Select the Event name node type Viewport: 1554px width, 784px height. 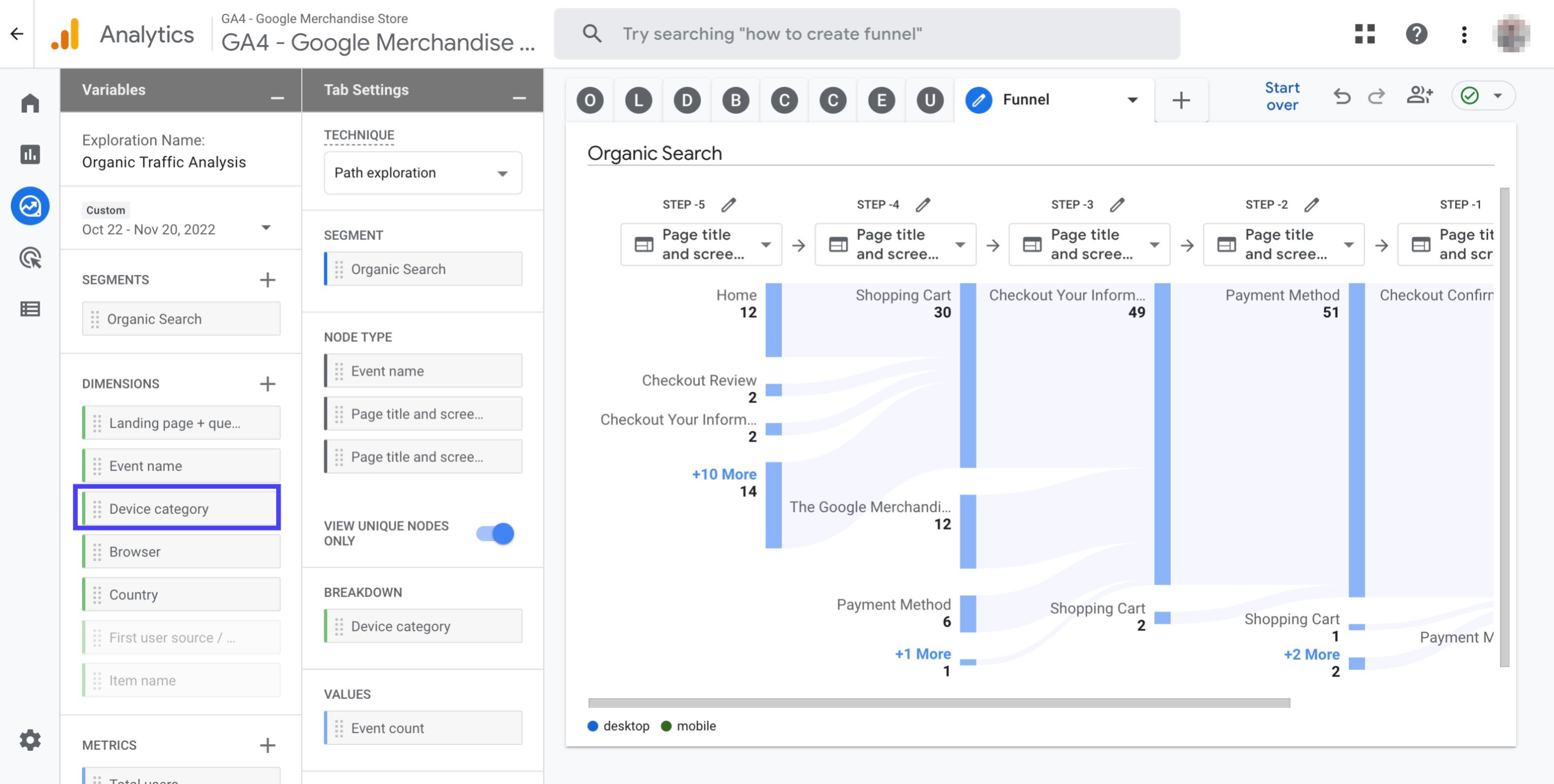point(423,371)
